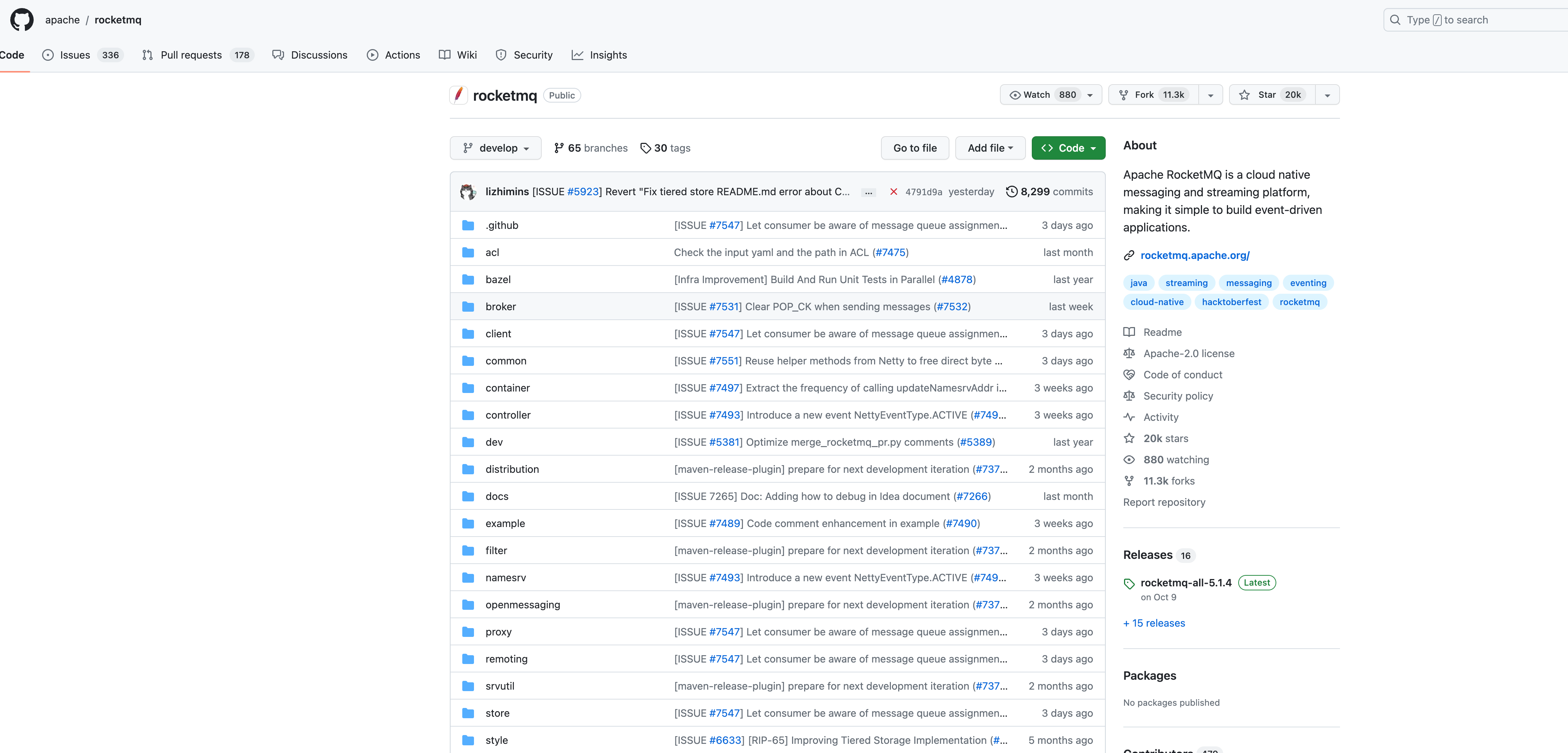Open the Actions tab
The height and width of the screenshot is (753, 1568).
tap(393, 55)
